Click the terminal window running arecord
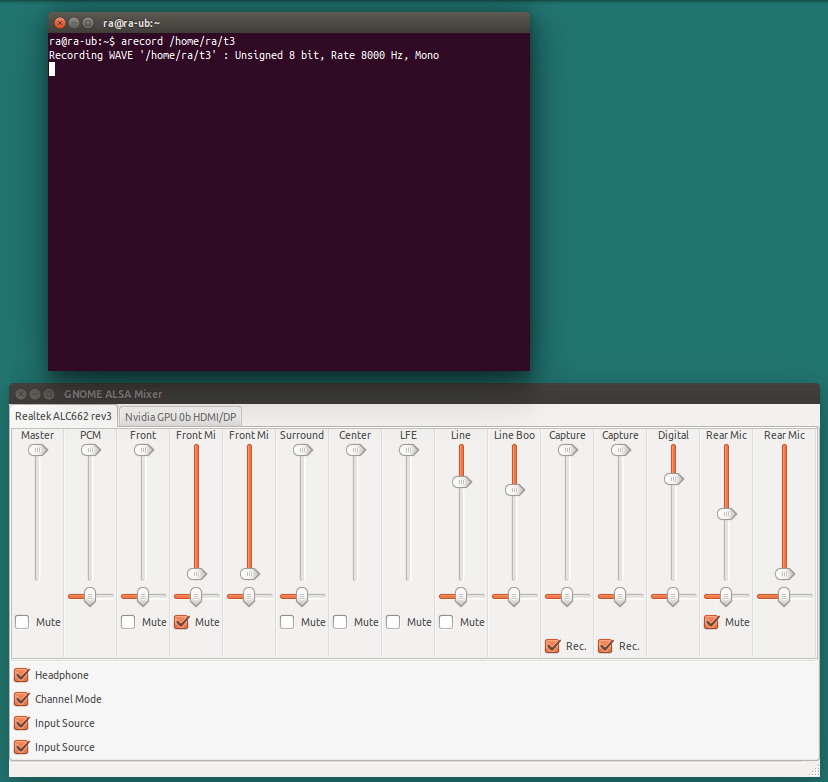The width and height of the screenshot is (828, 782). pyautogui.click(x=288, y=200)
